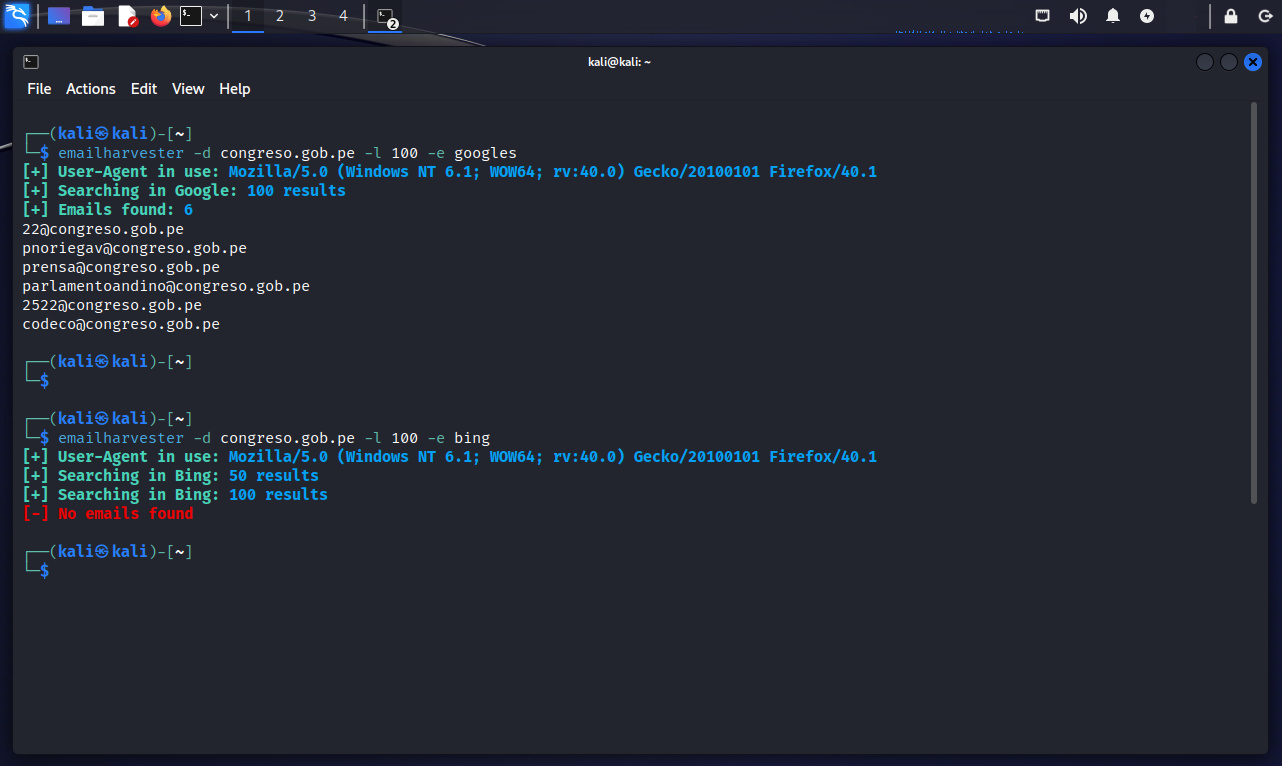Switch to workspace 2

280,16
